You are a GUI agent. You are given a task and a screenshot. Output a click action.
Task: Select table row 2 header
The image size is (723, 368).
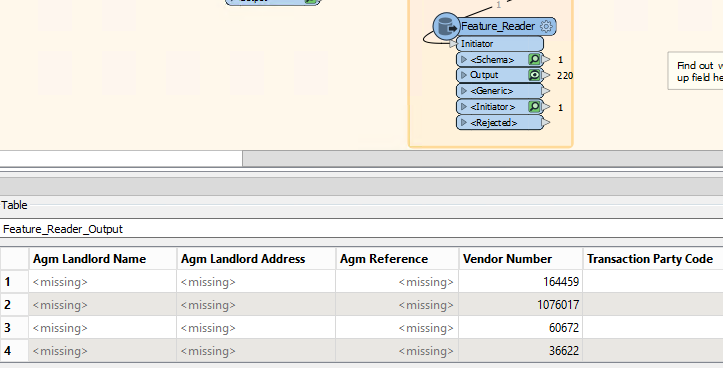[14, 305]
